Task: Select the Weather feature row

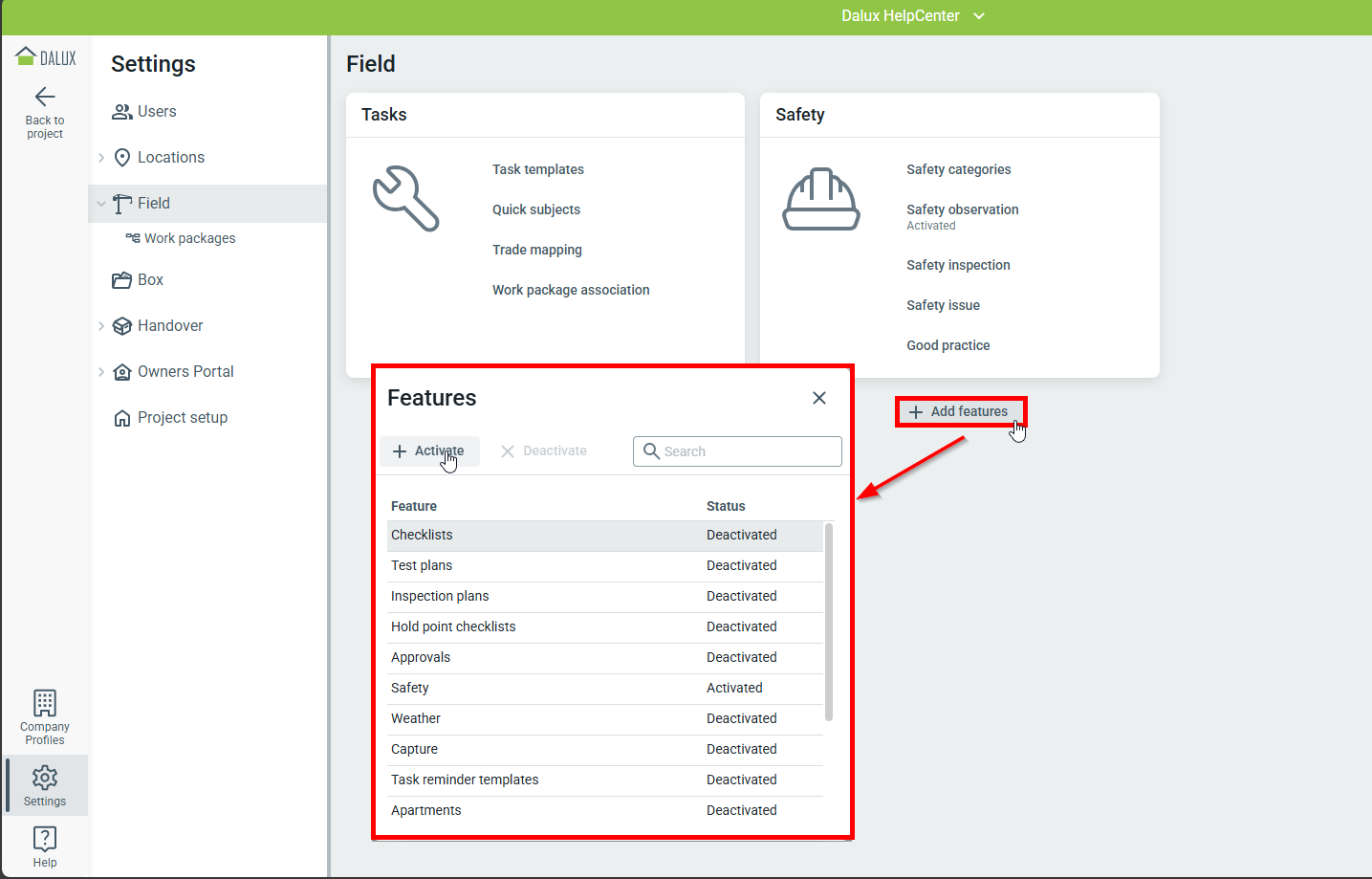Action: 604,719
